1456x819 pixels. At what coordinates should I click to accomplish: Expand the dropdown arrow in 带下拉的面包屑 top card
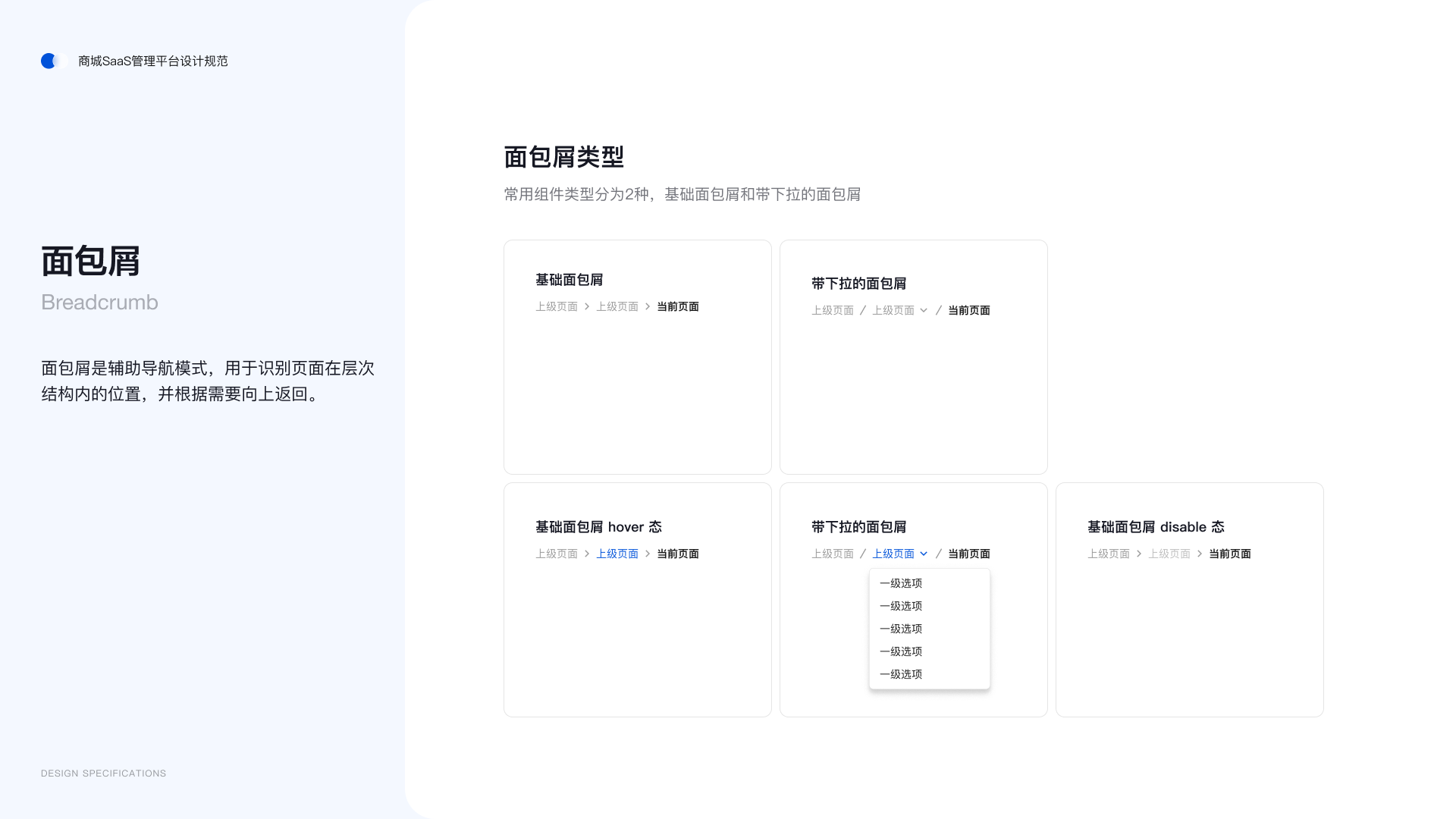924,310
